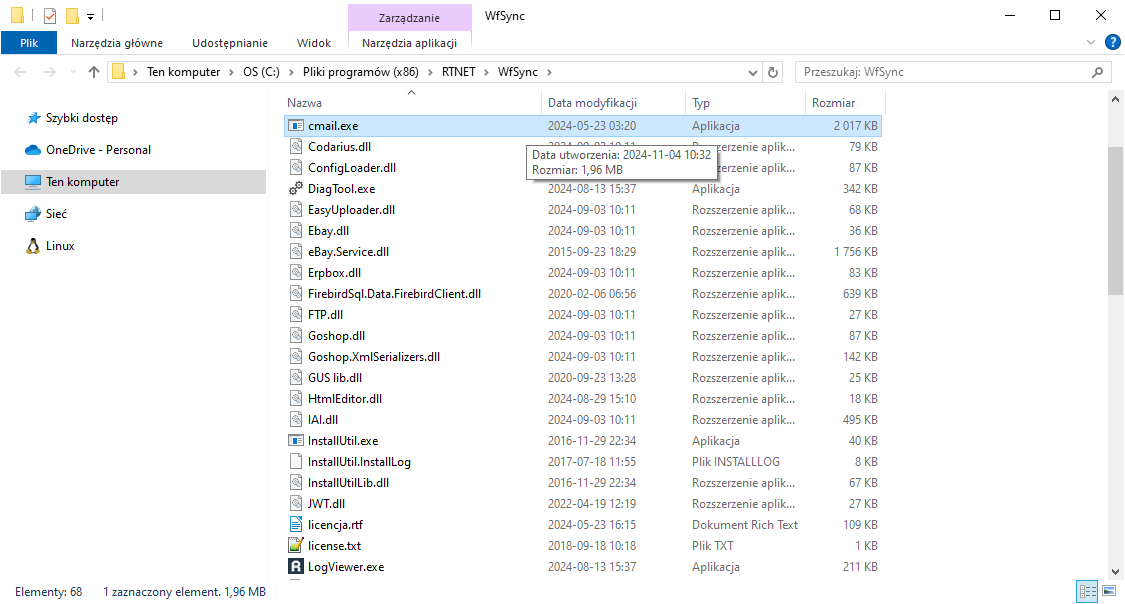Select the HtmlEditor.dll file name
Viewport: 1125px width, 604px height.
tap(345, 399)
